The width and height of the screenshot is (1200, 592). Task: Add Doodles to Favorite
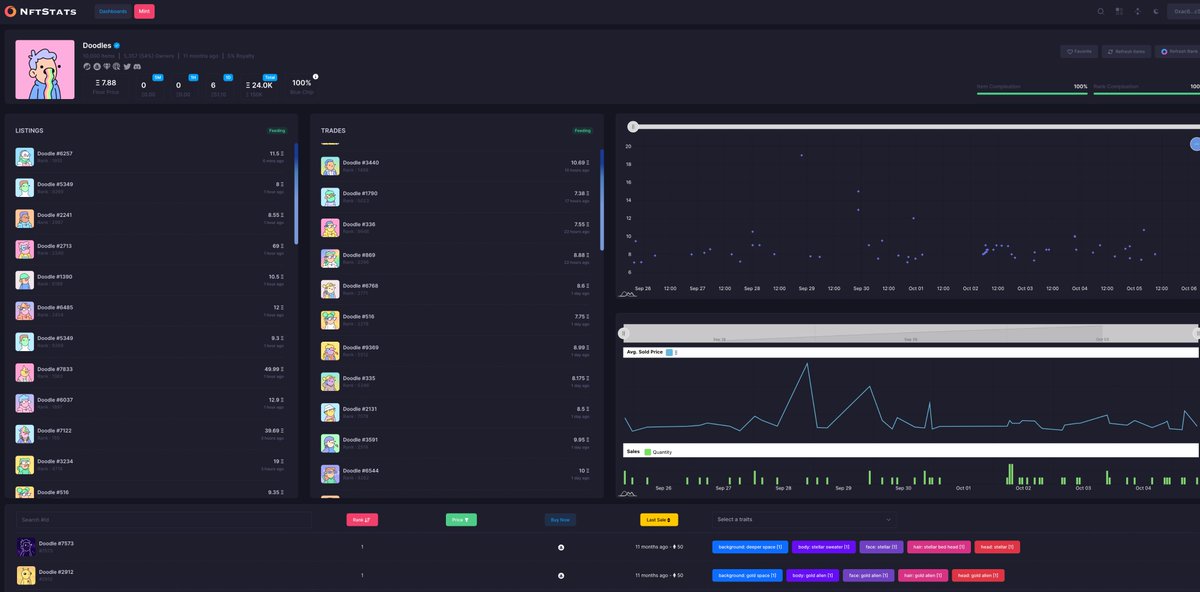[x=1079, y=51]
